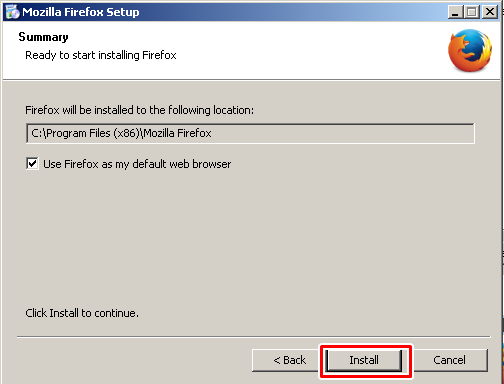Click the "Use Firefox as my default web browser" label
This screenshot has width=504, height=384.
coord(137,164)
